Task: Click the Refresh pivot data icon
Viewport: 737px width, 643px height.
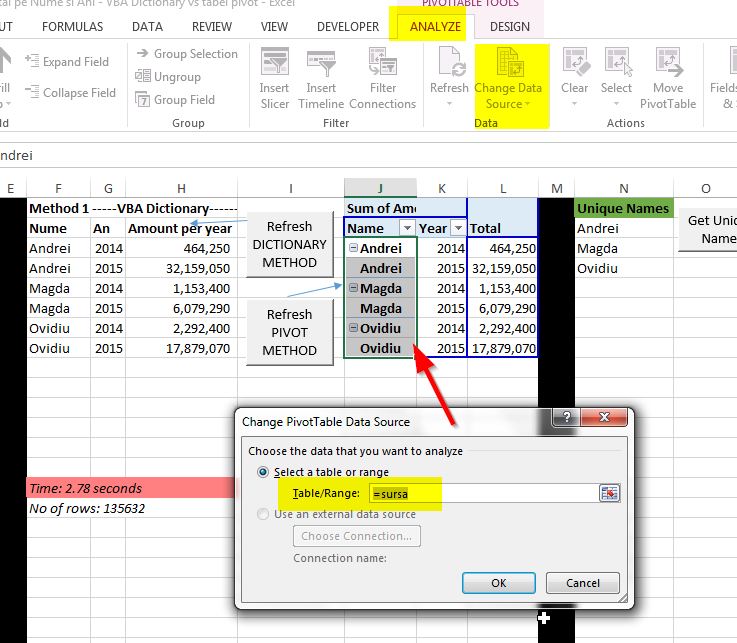Action: point(451,61)
